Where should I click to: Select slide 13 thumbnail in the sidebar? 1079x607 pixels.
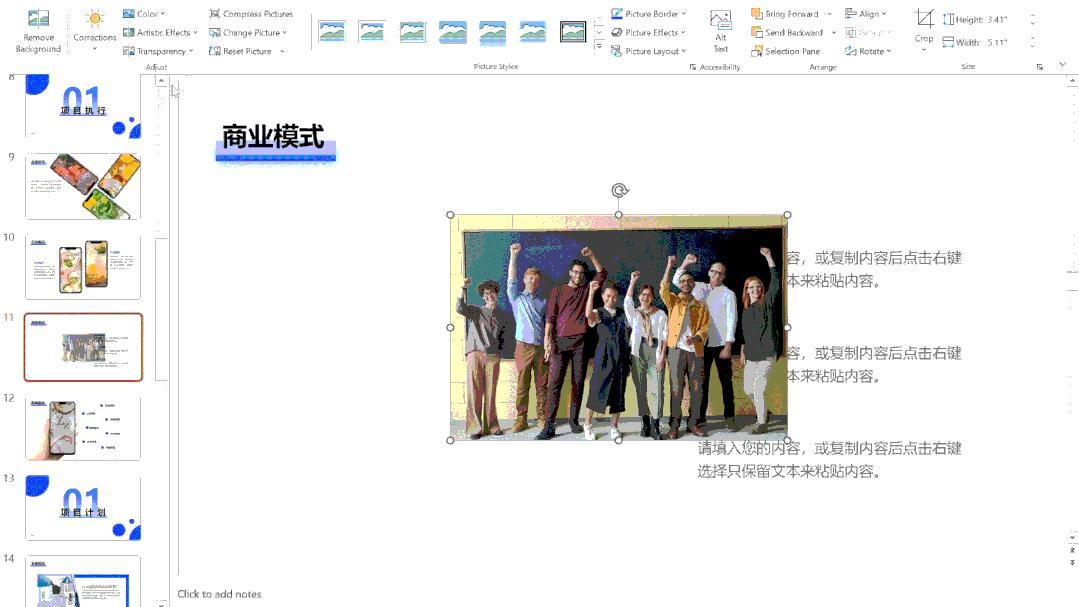[83, 507]
